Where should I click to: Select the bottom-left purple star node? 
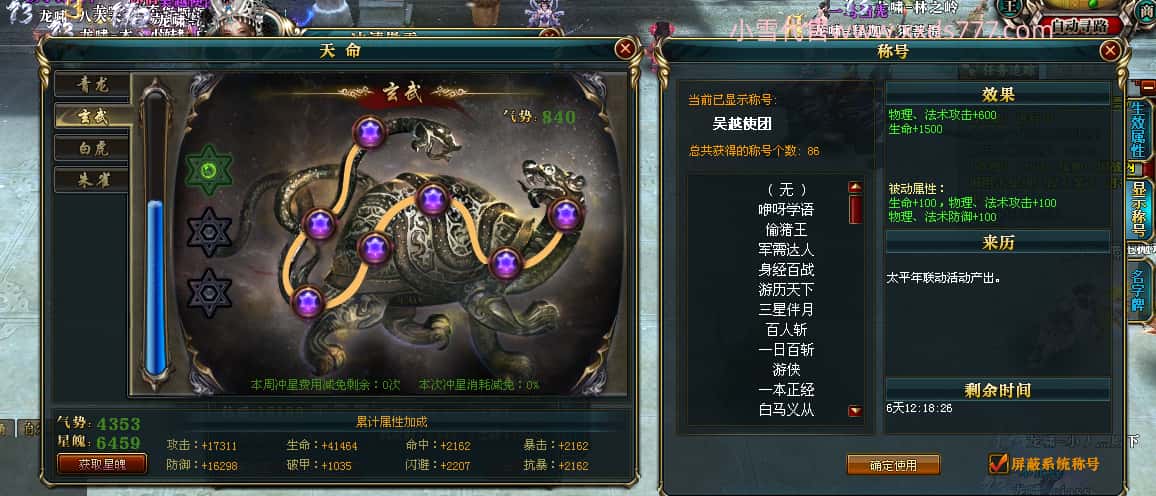307,301
